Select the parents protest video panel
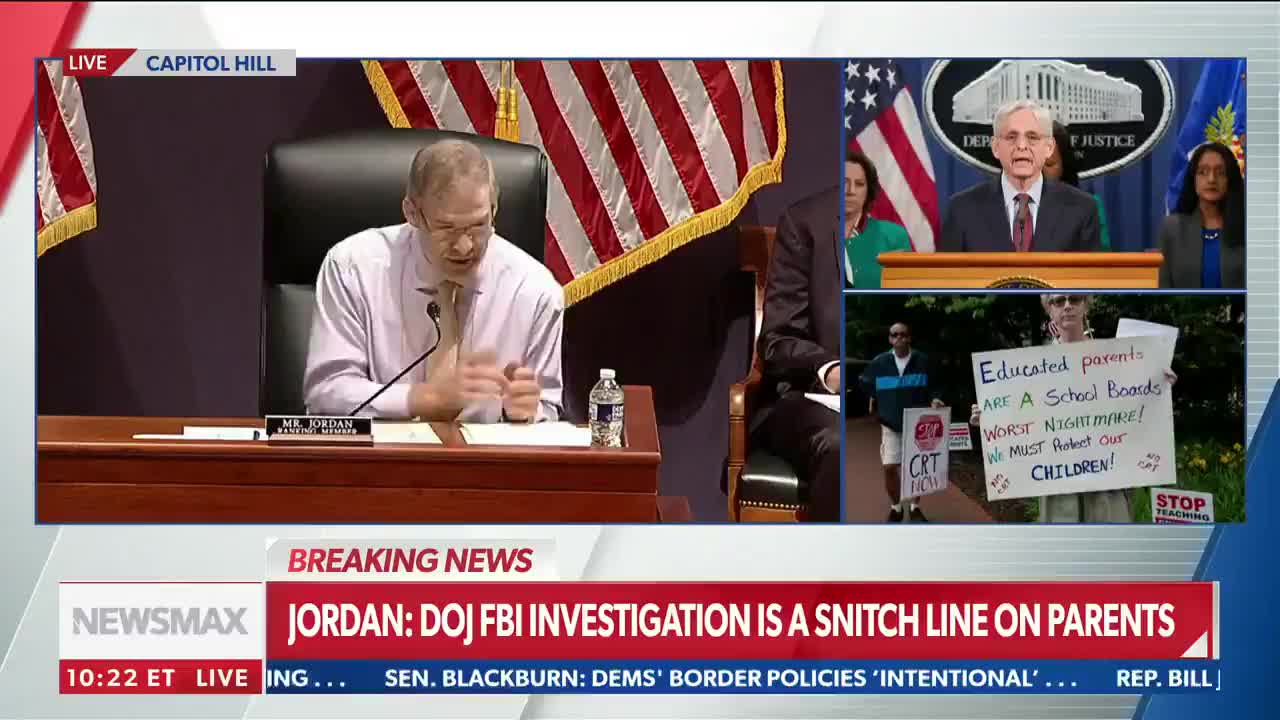 point(1045,408)
